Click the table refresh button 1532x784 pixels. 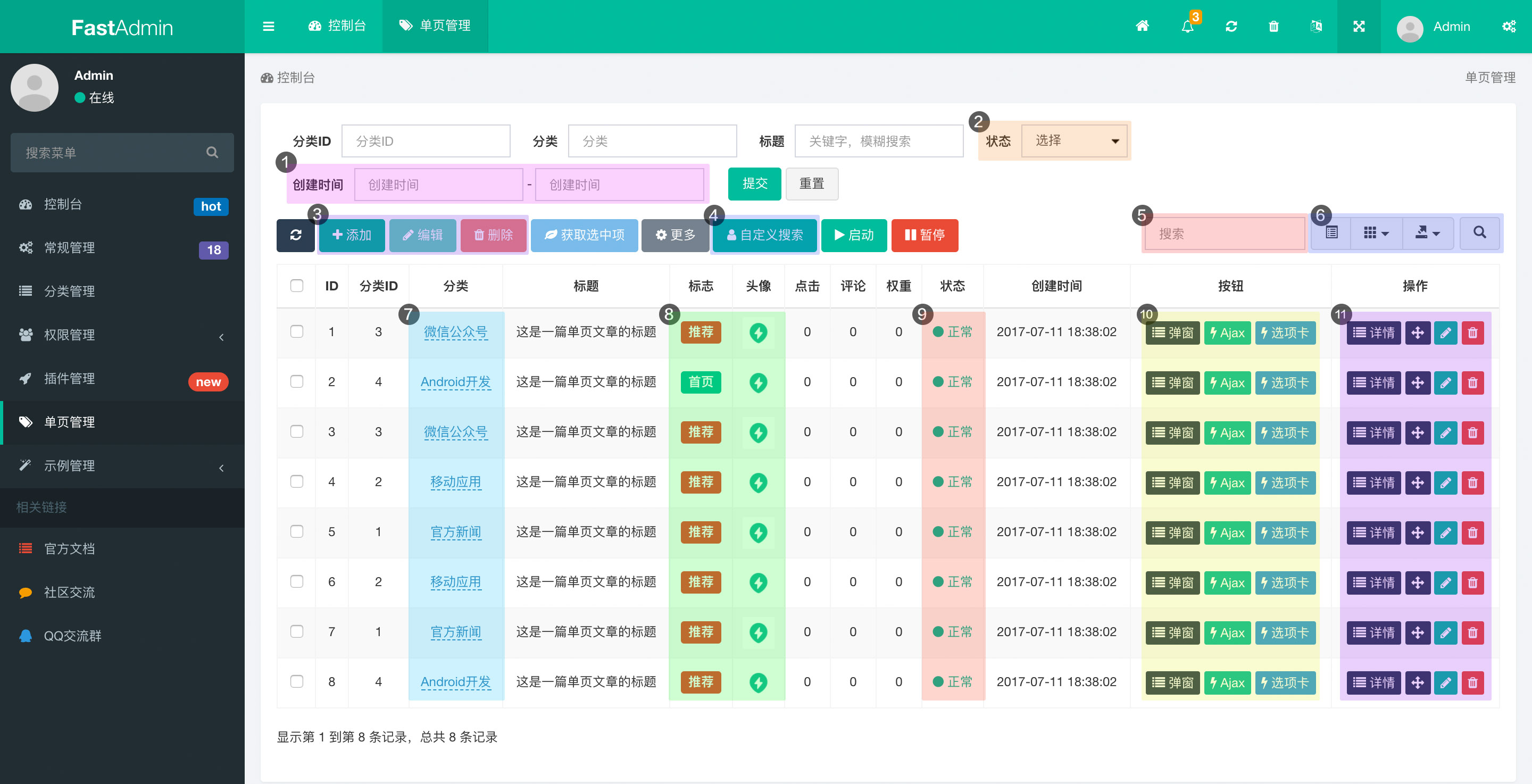pos(296,235)
